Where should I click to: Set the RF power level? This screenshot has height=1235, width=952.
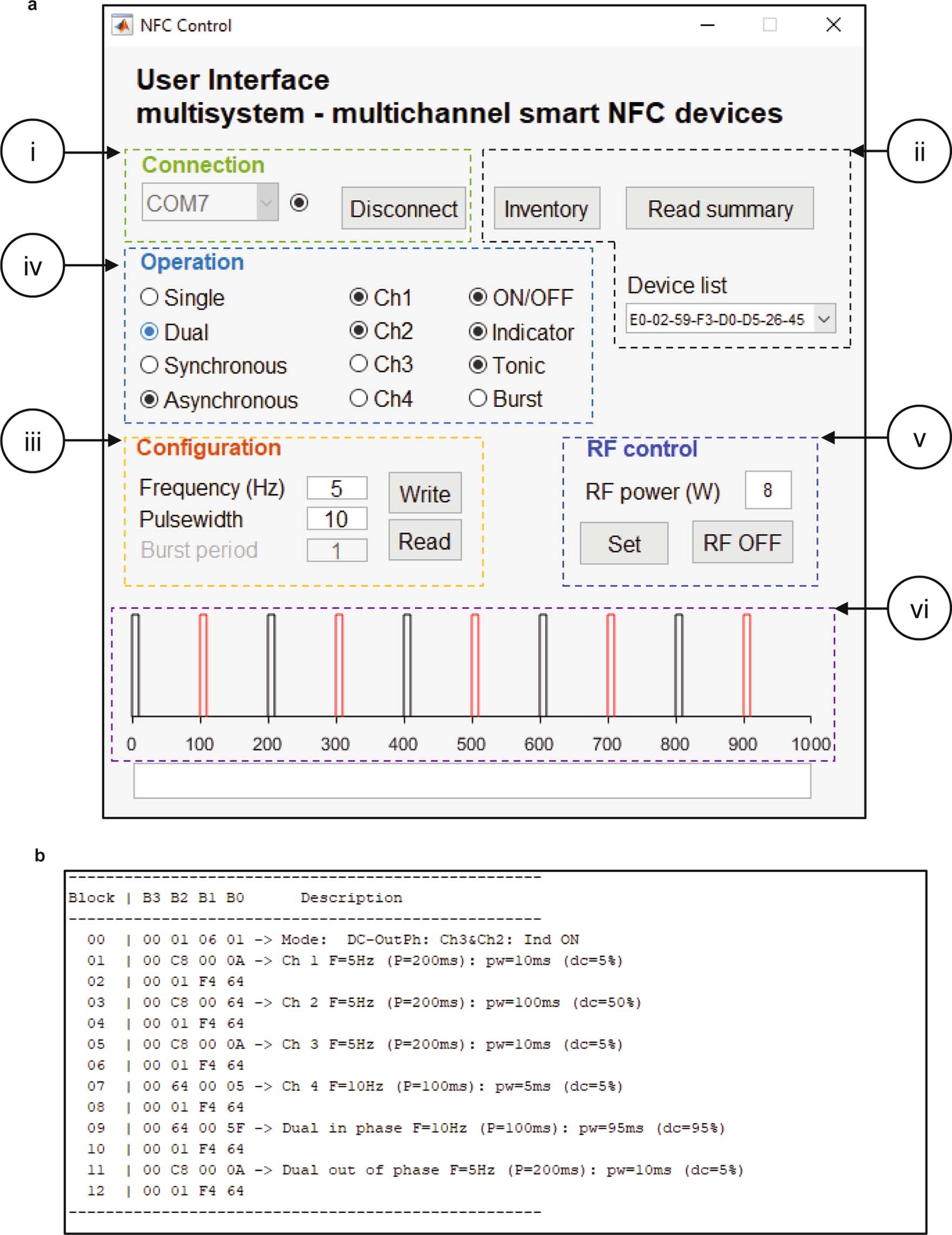click(623, 543)
